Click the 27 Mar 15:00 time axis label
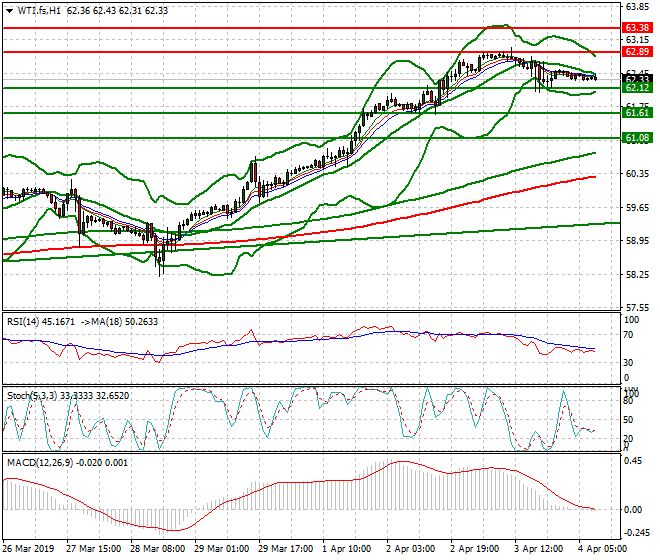 93,549
